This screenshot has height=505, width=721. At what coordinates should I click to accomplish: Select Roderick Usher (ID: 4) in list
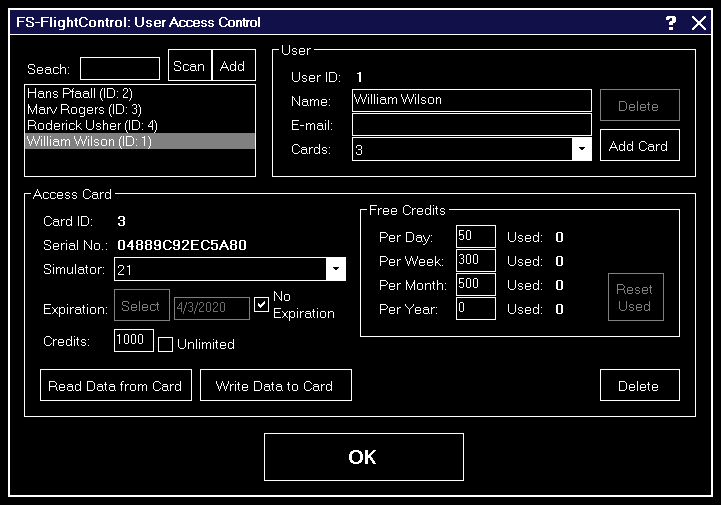[140, 125]
